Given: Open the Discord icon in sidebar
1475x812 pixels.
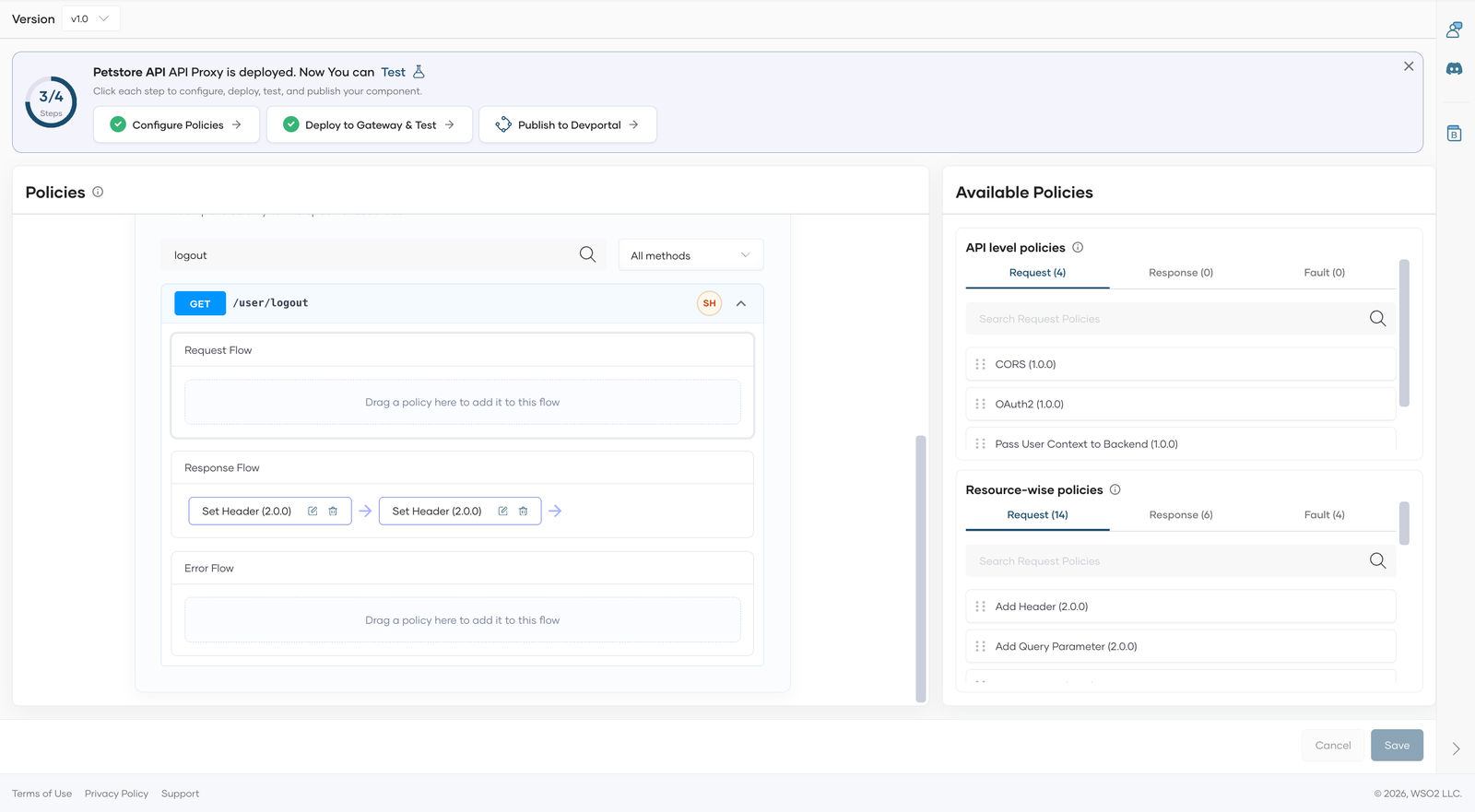Looking at the screenshot, I should tap(1454, 69).
